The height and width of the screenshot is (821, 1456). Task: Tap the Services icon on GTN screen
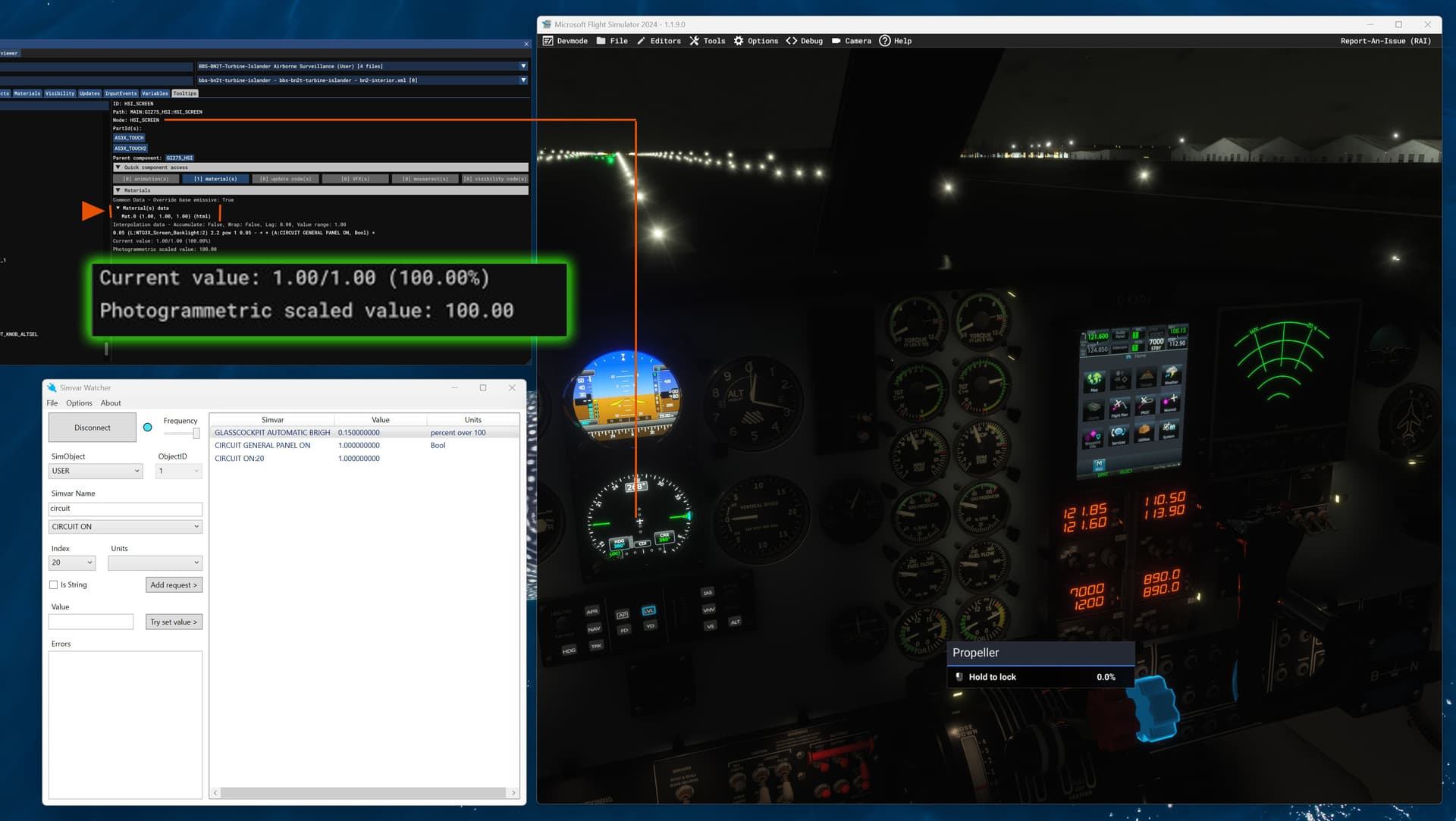click(1119, 435)
